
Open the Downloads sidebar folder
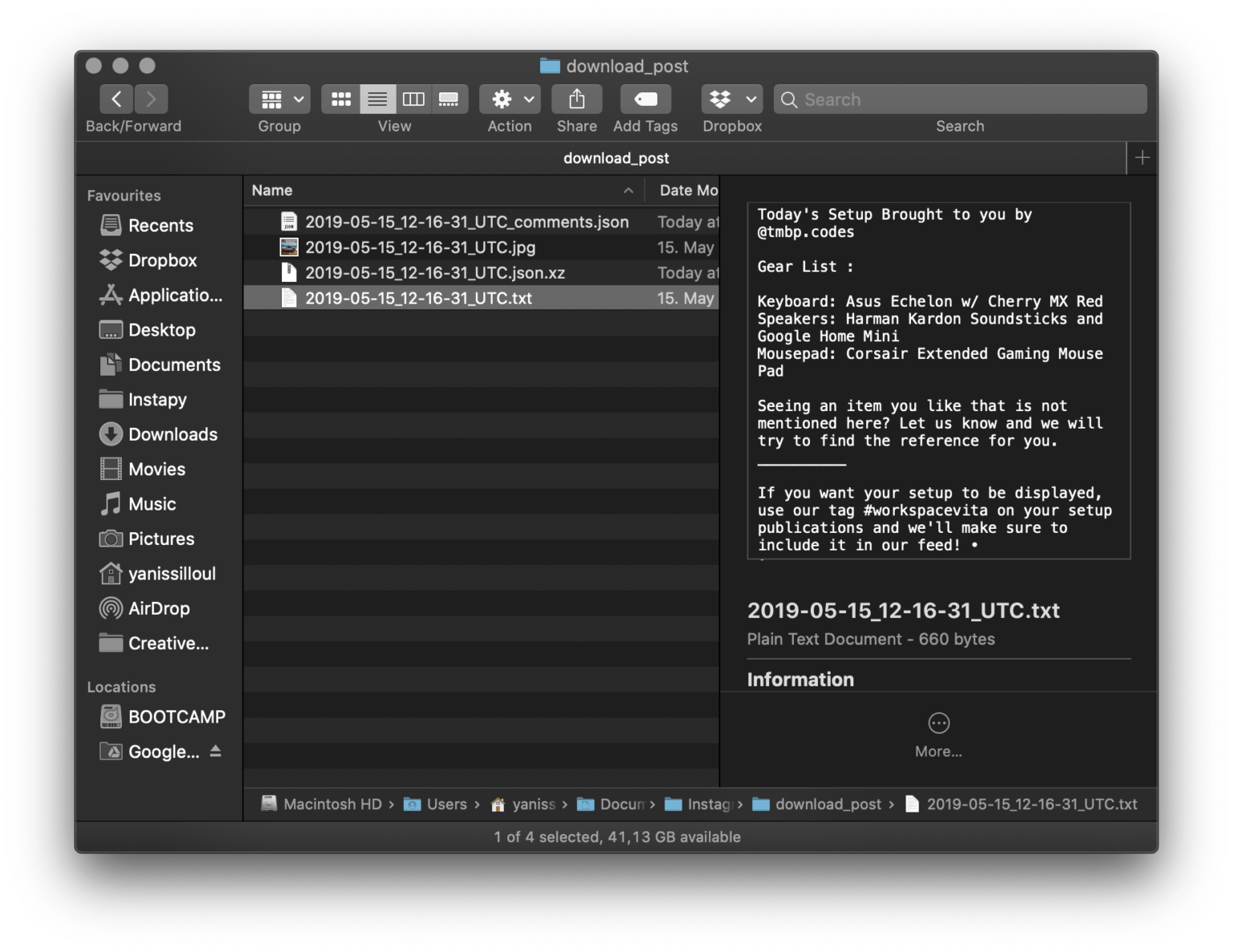[x=173, y=434]
